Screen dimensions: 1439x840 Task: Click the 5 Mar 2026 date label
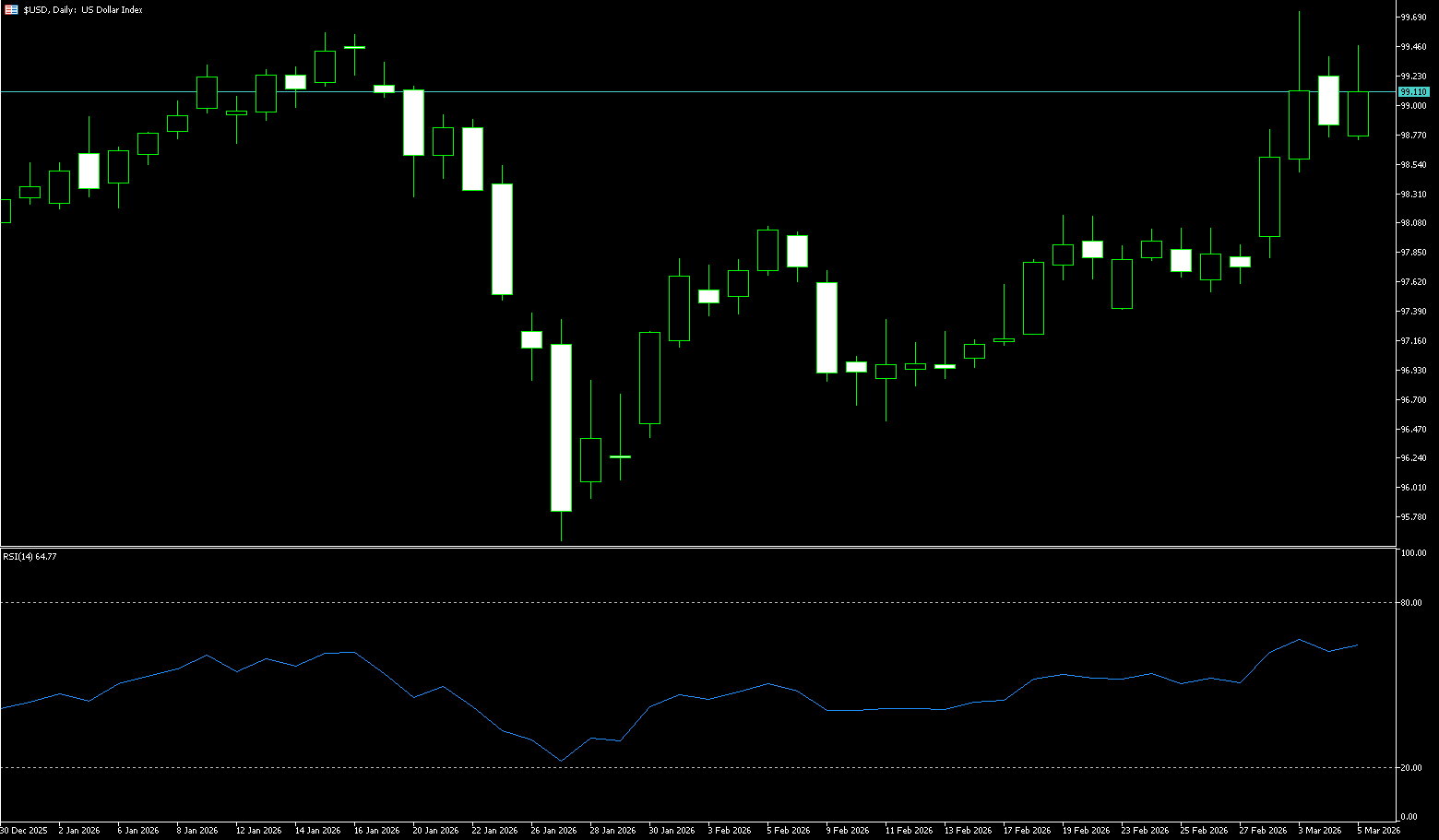pyautogui.click(x=1378, y=831)
